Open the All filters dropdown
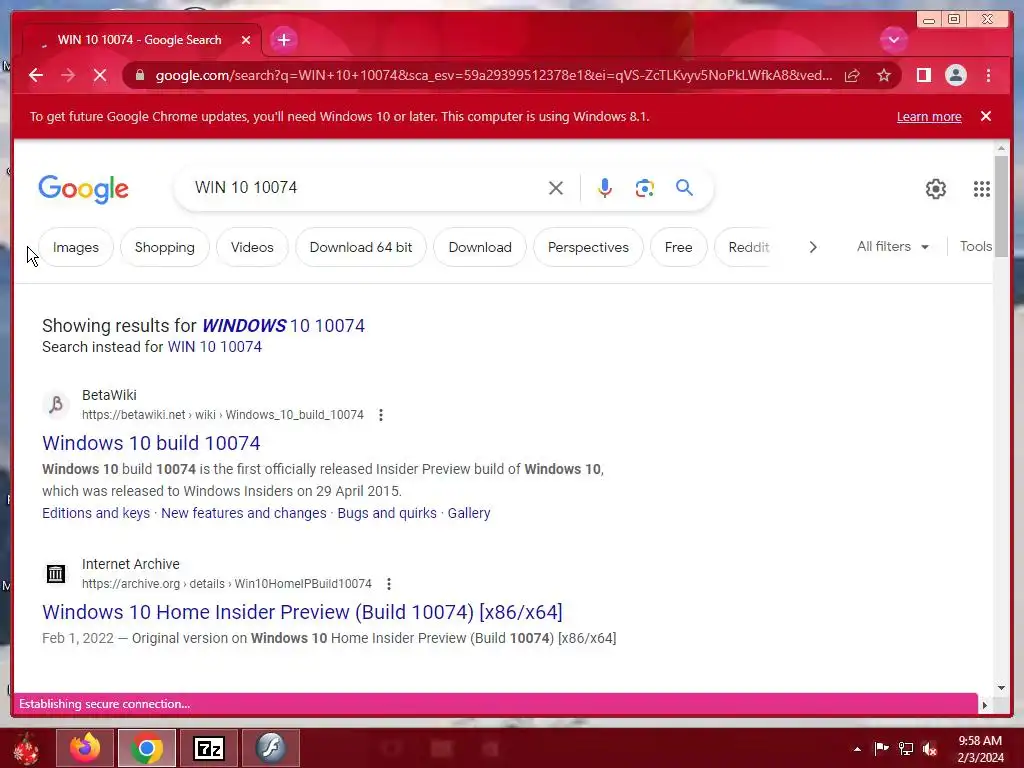Screen dimensions: 1024x768 893,247
